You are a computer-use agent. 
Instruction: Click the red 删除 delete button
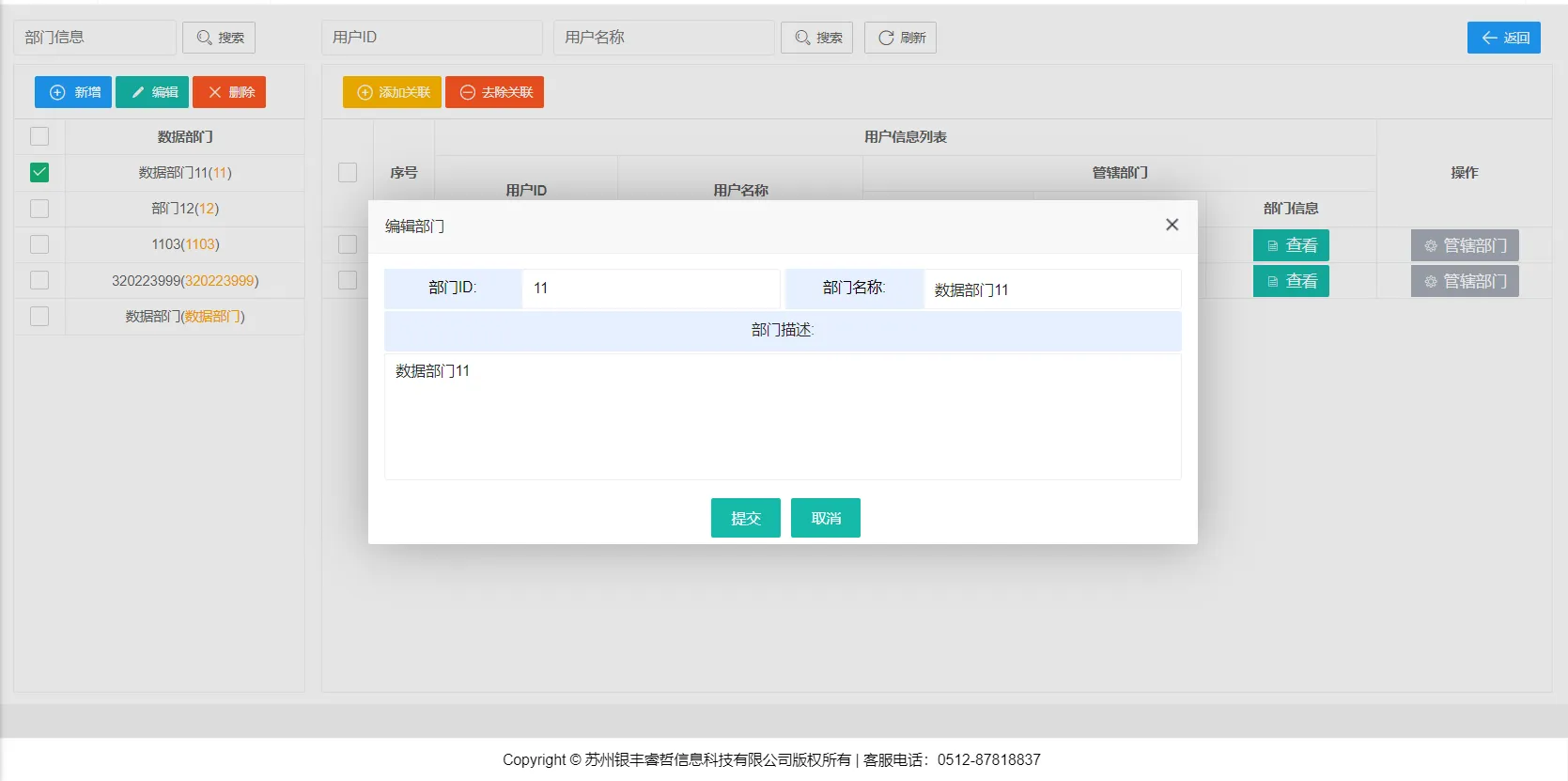(229, 92)
